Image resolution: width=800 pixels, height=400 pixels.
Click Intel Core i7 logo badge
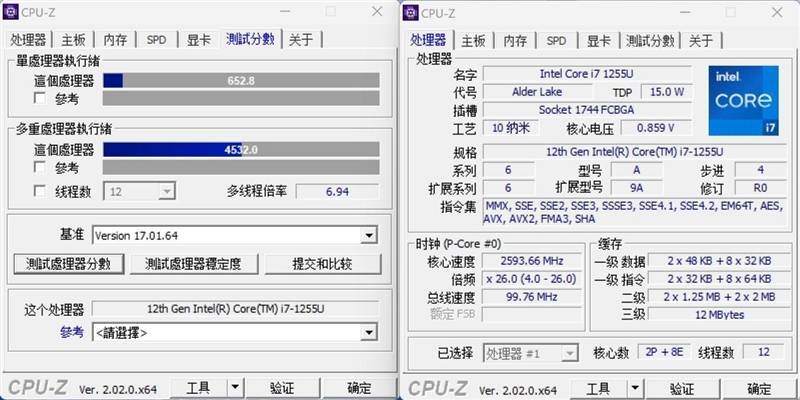[x=743, y=101]
